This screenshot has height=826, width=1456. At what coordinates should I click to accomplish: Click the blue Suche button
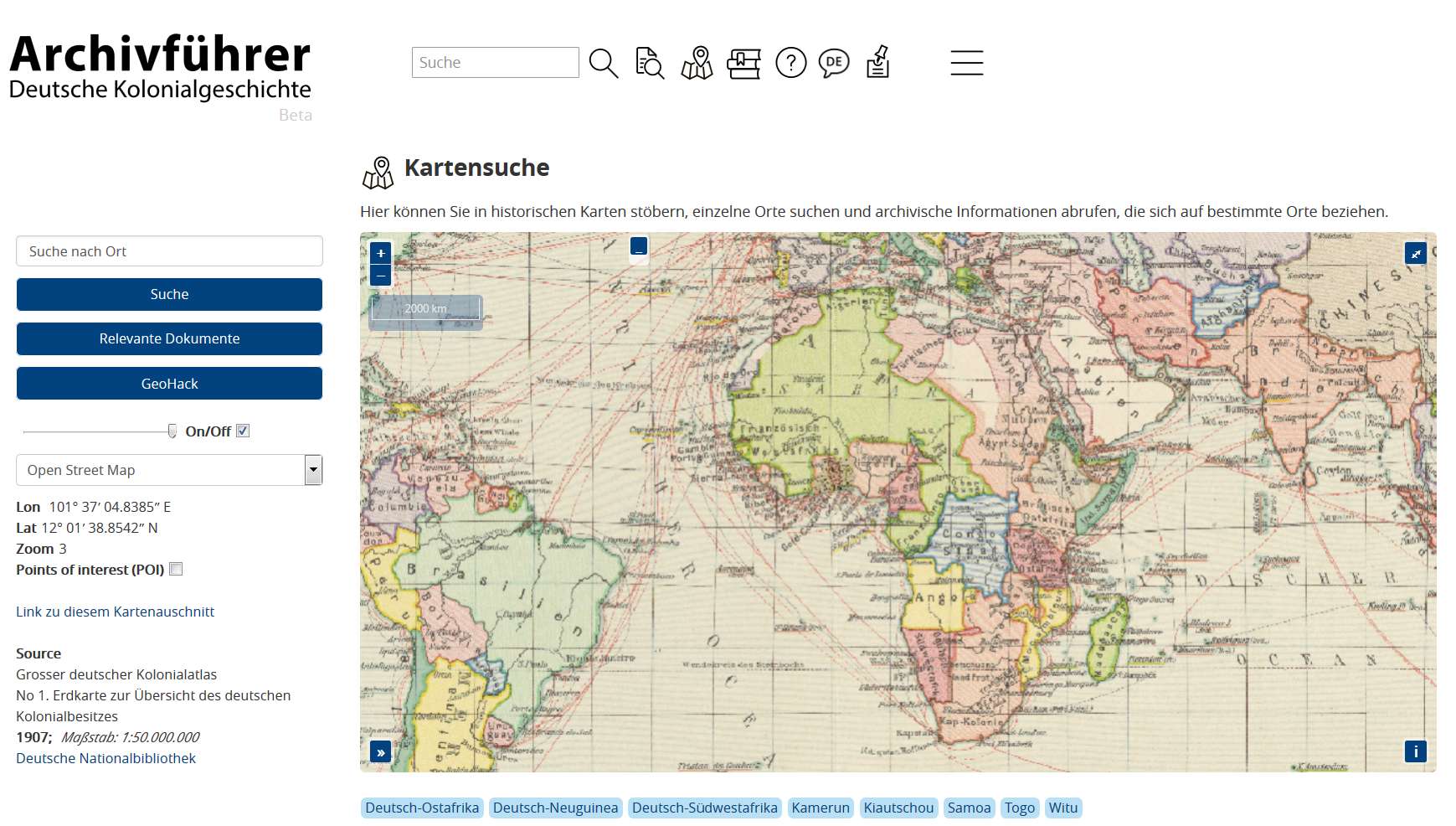tap(169, 294)
